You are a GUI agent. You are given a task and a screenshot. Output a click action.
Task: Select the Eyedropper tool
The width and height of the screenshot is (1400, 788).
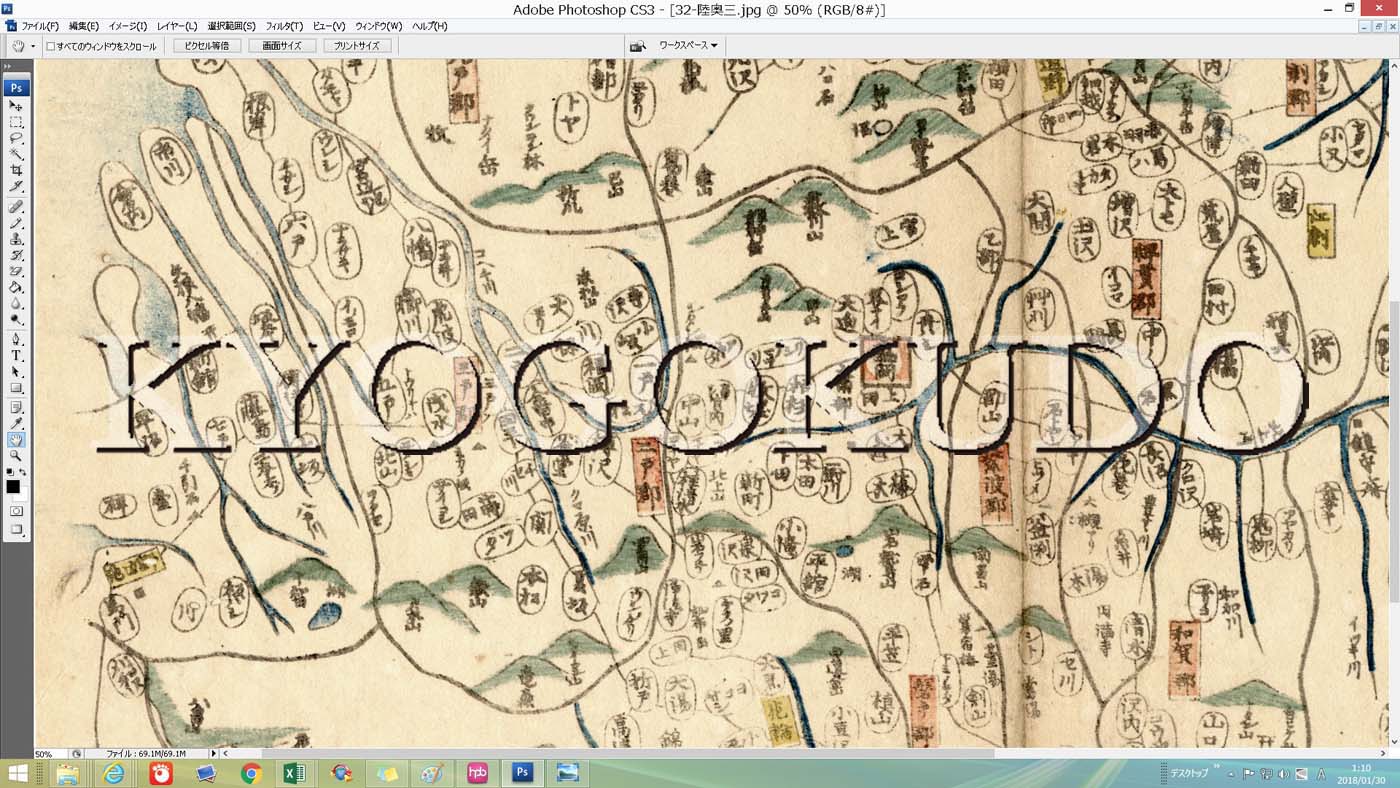[x=16, y=423]
